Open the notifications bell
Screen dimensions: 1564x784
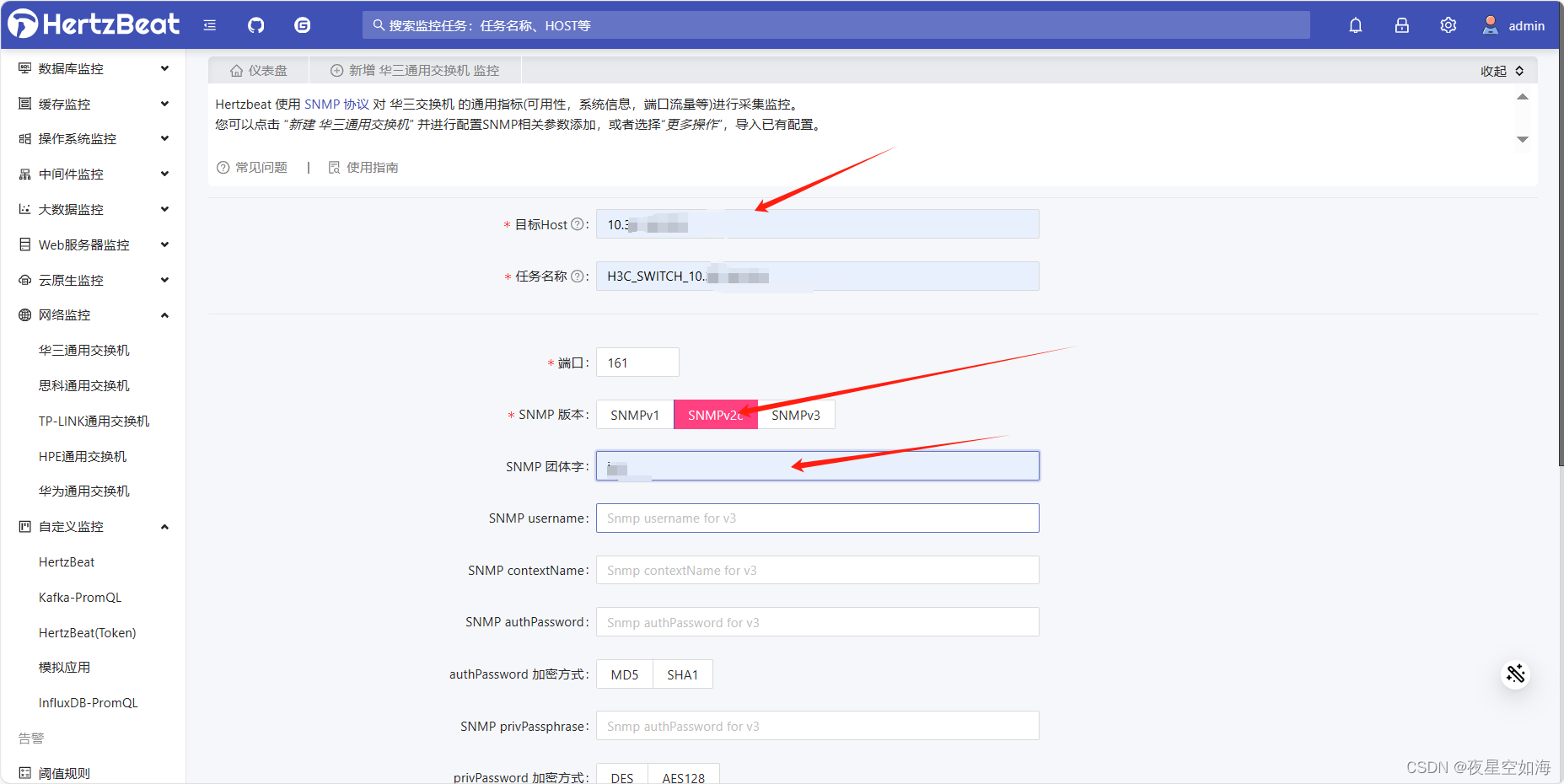pos(1356,25)
